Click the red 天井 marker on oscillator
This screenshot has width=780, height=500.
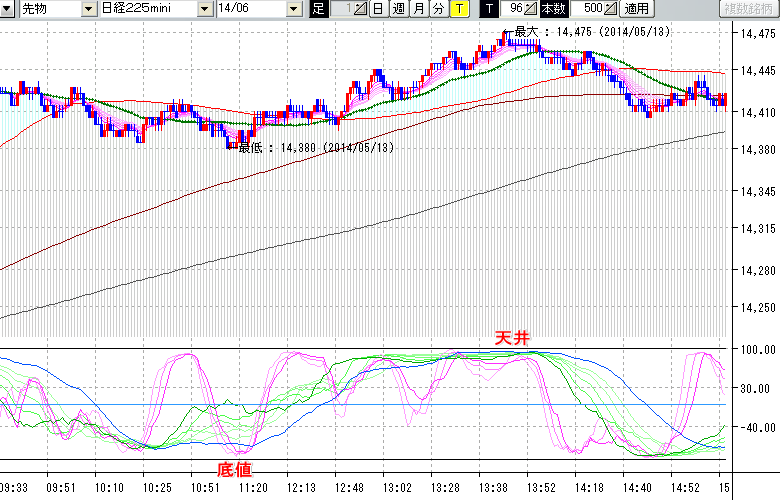tap(510, 339)
